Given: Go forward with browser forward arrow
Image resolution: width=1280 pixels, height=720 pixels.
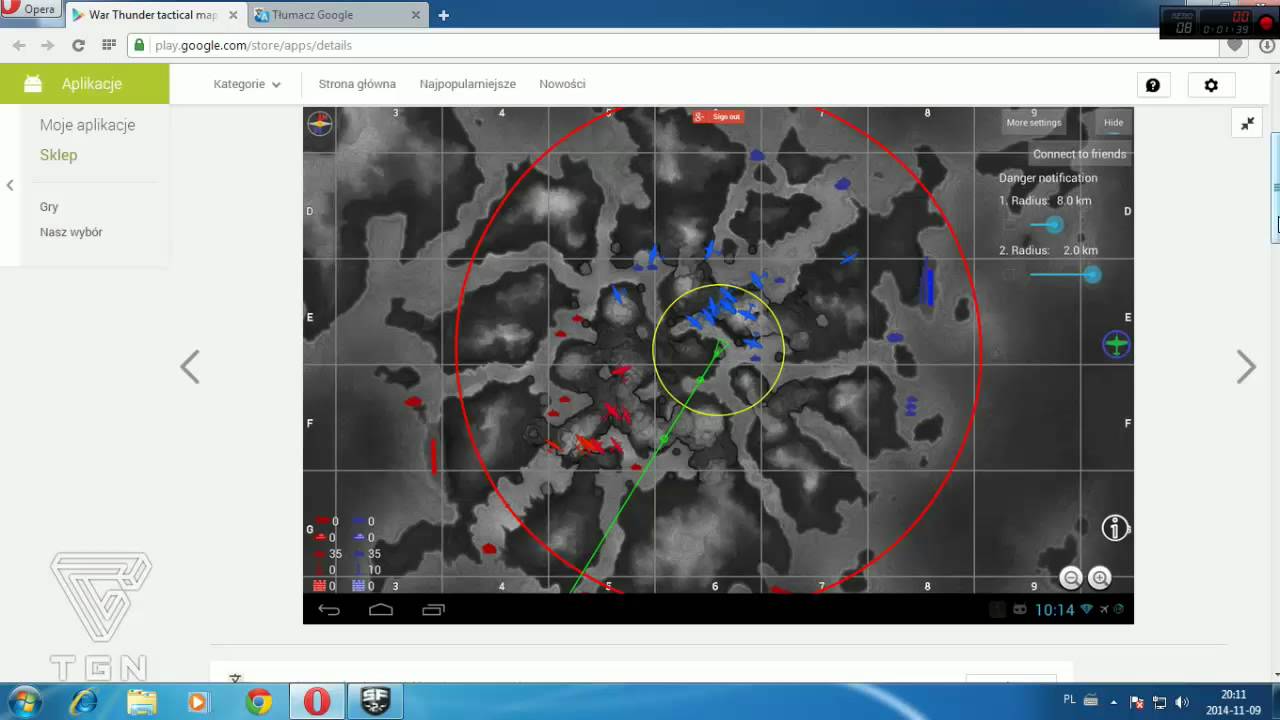Looking at the screenshot, I should pos(47,45).
